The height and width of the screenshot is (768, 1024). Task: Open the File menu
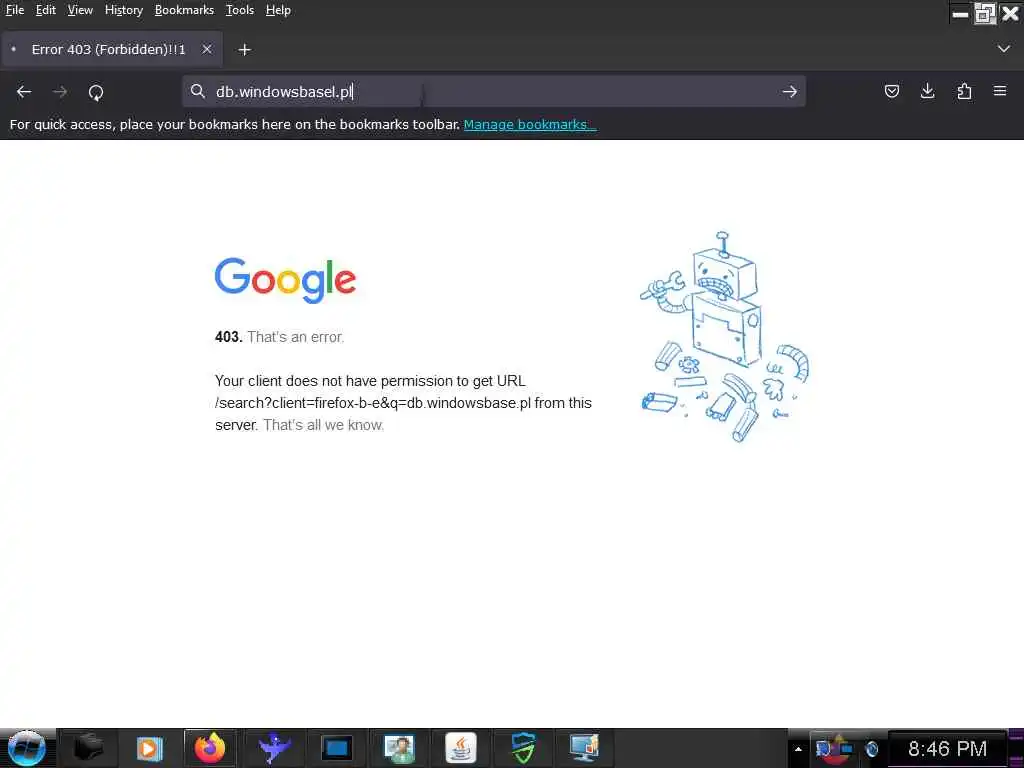point(14,10)
